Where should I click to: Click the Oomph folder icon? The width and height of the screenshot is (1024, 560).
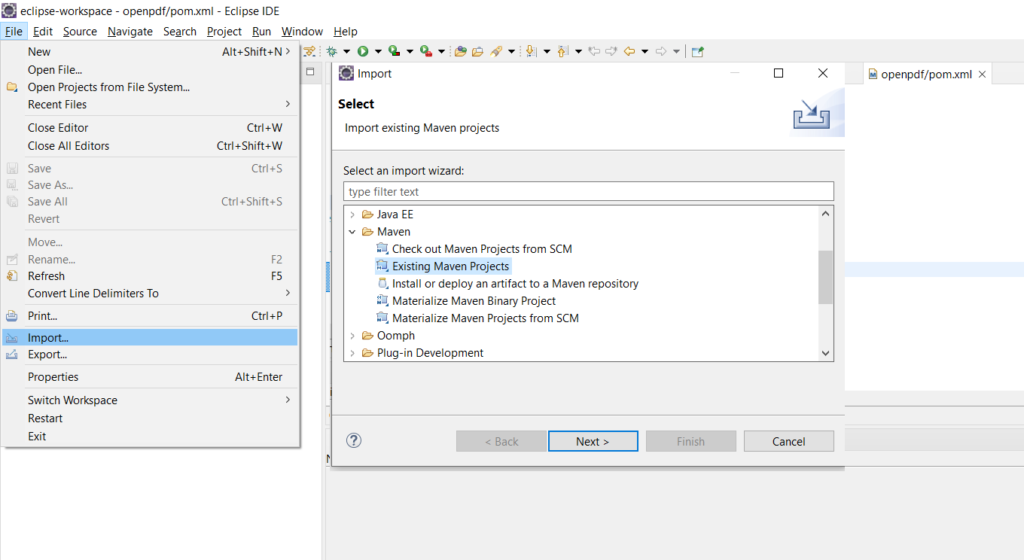pos(368,335)
